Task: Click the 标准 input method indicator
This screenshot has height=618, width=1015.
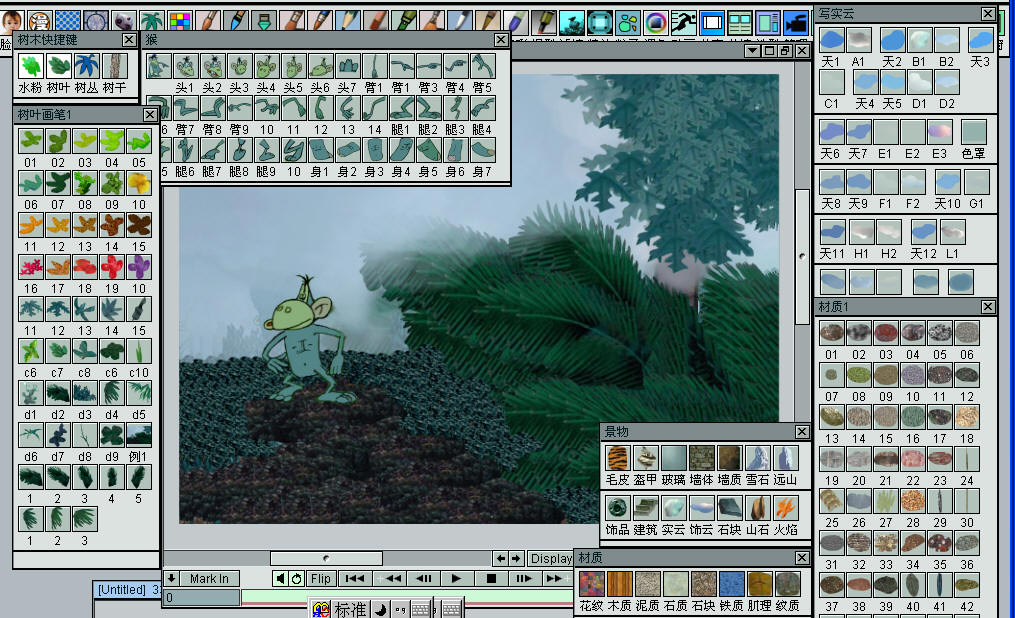Action: click(350, 609)
